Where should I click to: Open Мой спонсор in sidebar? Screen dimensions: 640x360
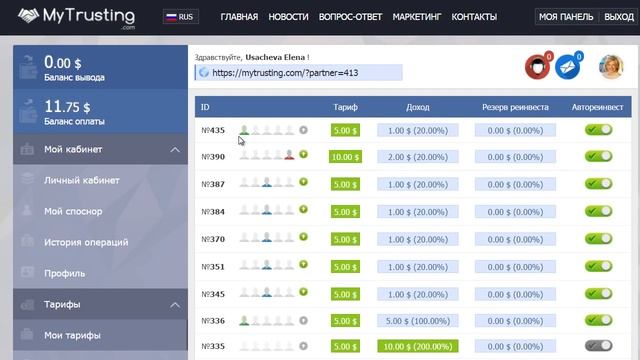tap(100, 211)
